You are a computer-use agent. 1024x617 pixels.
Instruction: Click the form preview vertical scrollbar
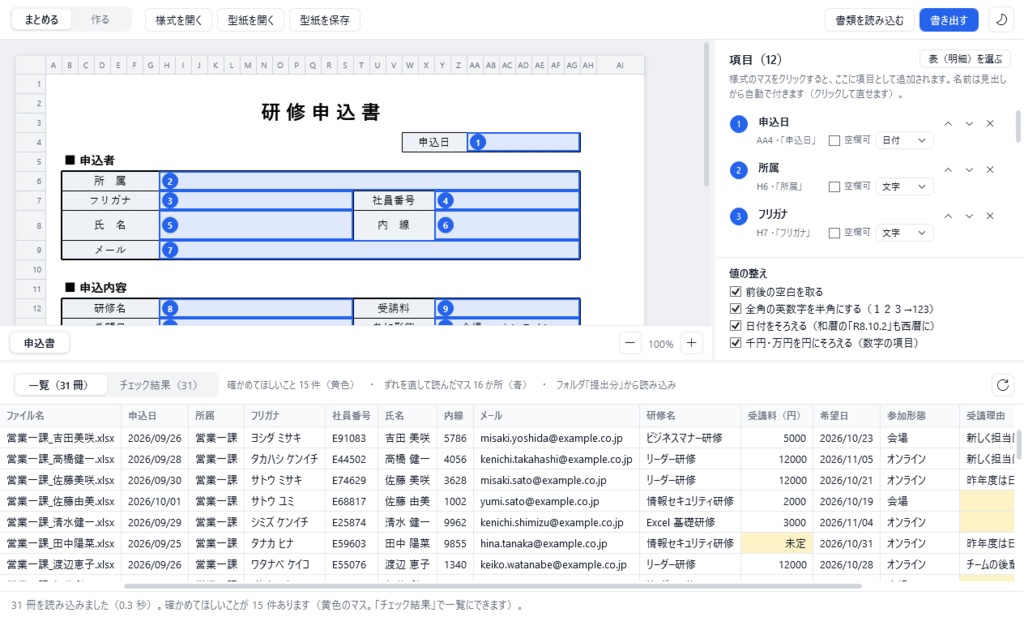tap(705, 115)
